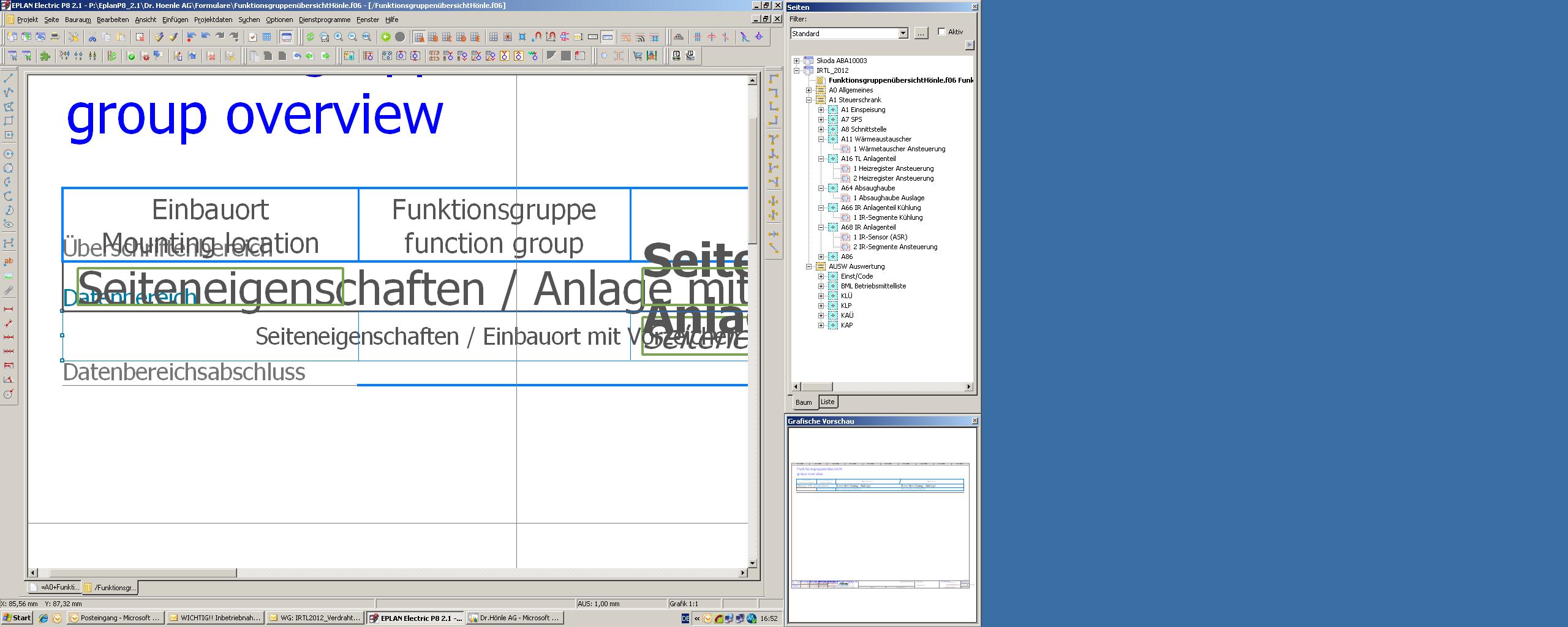Click the zoom 100 percent magnifier icon
Screen dimensions: 1568x627
[366, 37]
